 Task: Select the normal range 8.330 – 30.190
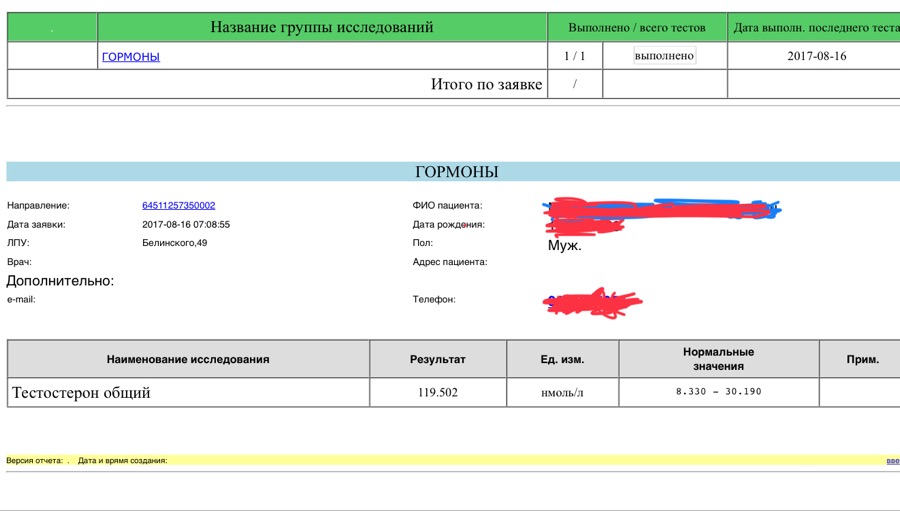coord(718,392)
